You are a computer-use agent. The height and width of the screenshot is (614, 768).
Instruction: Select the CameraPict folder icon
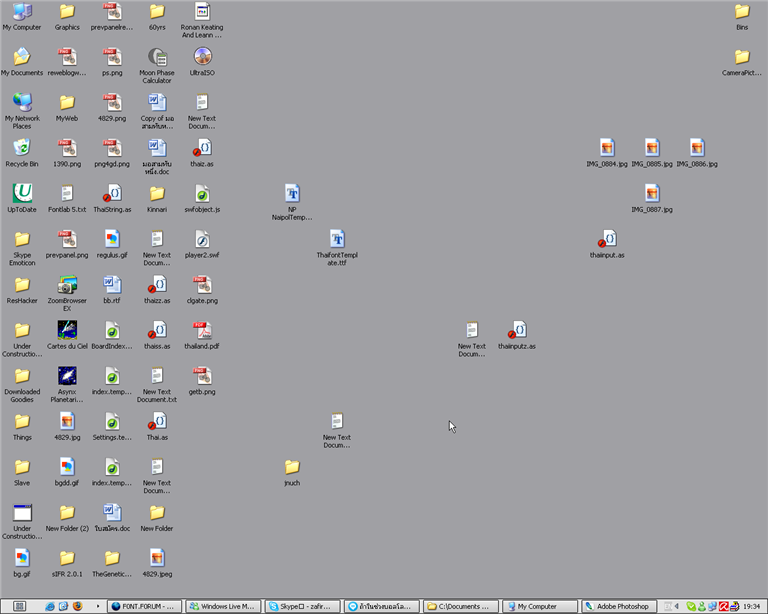(742, 62)
